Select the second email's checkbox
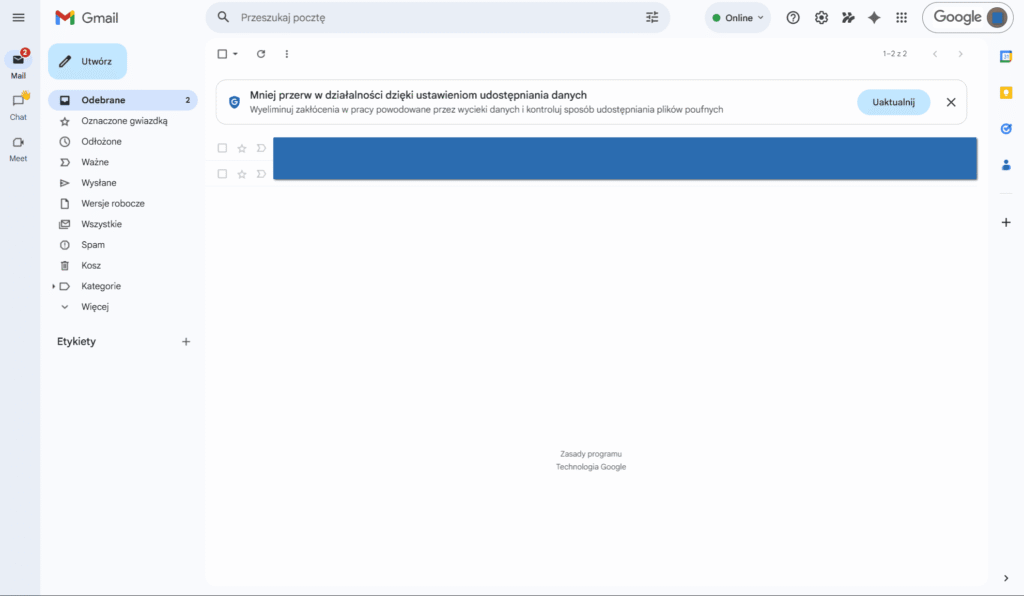The height and width of the screenshot is (596, 1024). (x=222, y=173)
